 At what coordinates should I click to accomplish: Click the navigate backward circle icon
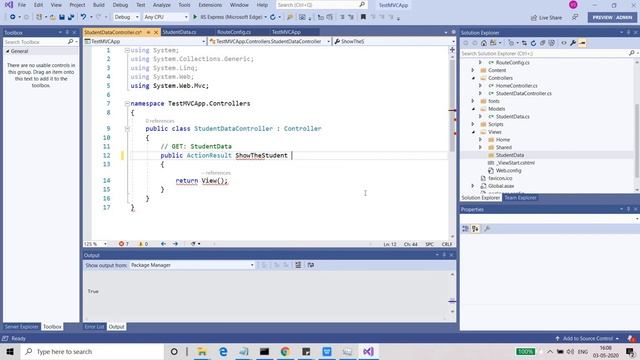[13, 17]
